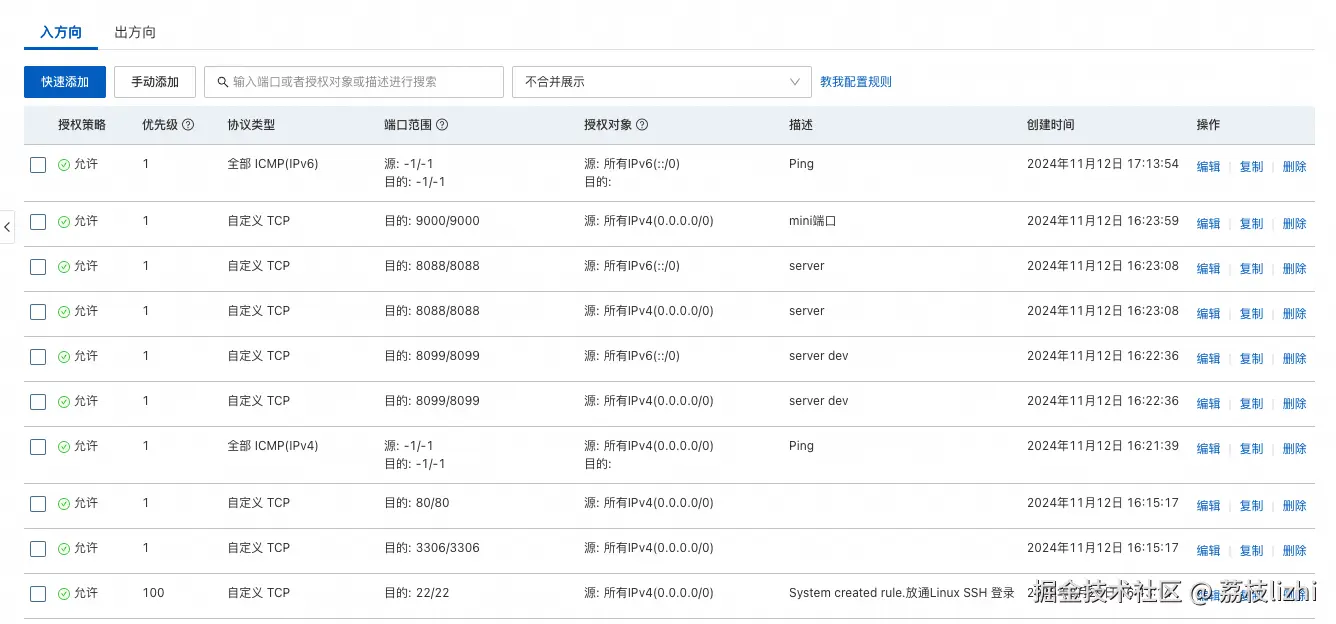1336x624 pixels.
Task: Open the 不合并展示 dropdown
Action: (x=661, y=82)
